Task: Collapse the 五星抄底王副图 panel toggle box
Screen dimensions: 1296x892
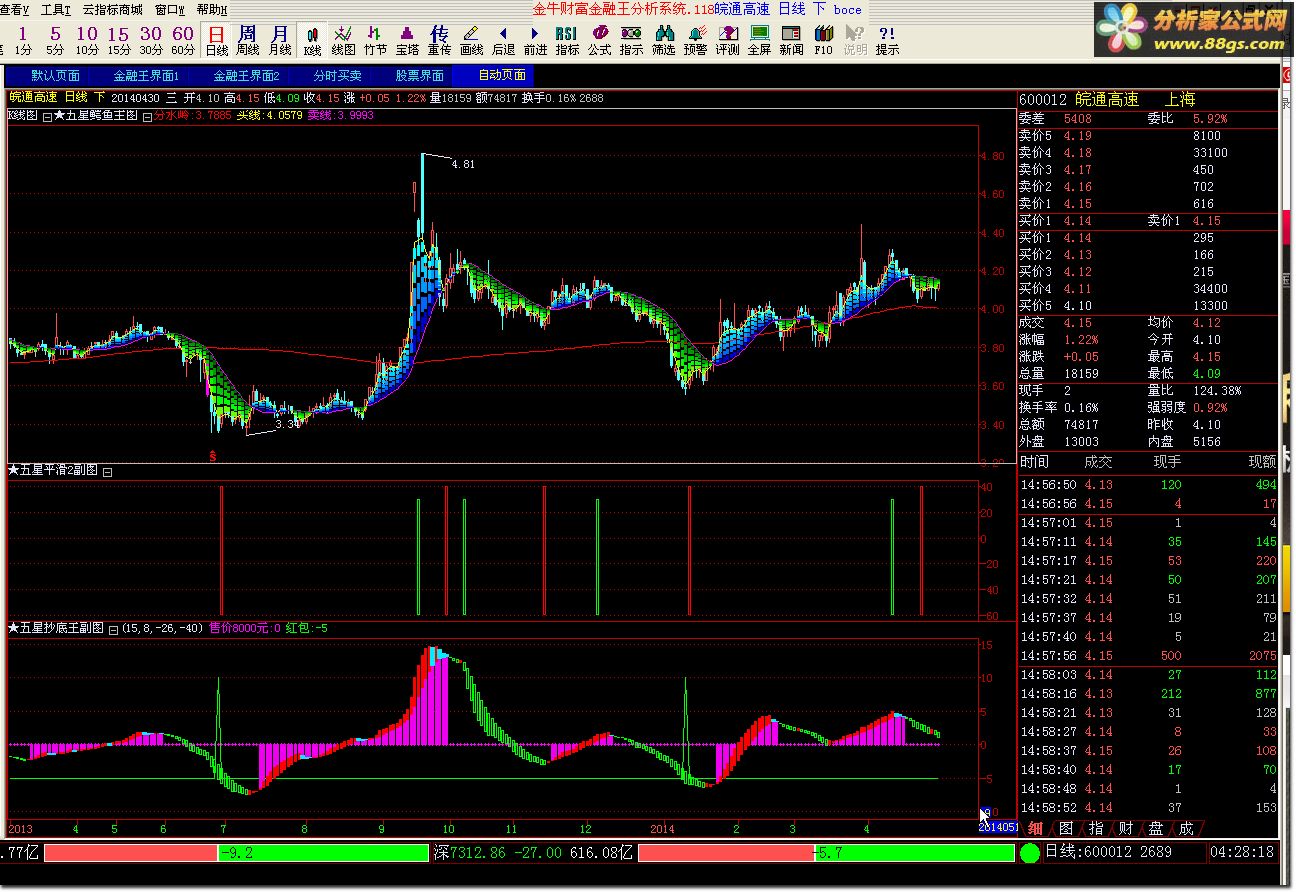Action: 113,629
